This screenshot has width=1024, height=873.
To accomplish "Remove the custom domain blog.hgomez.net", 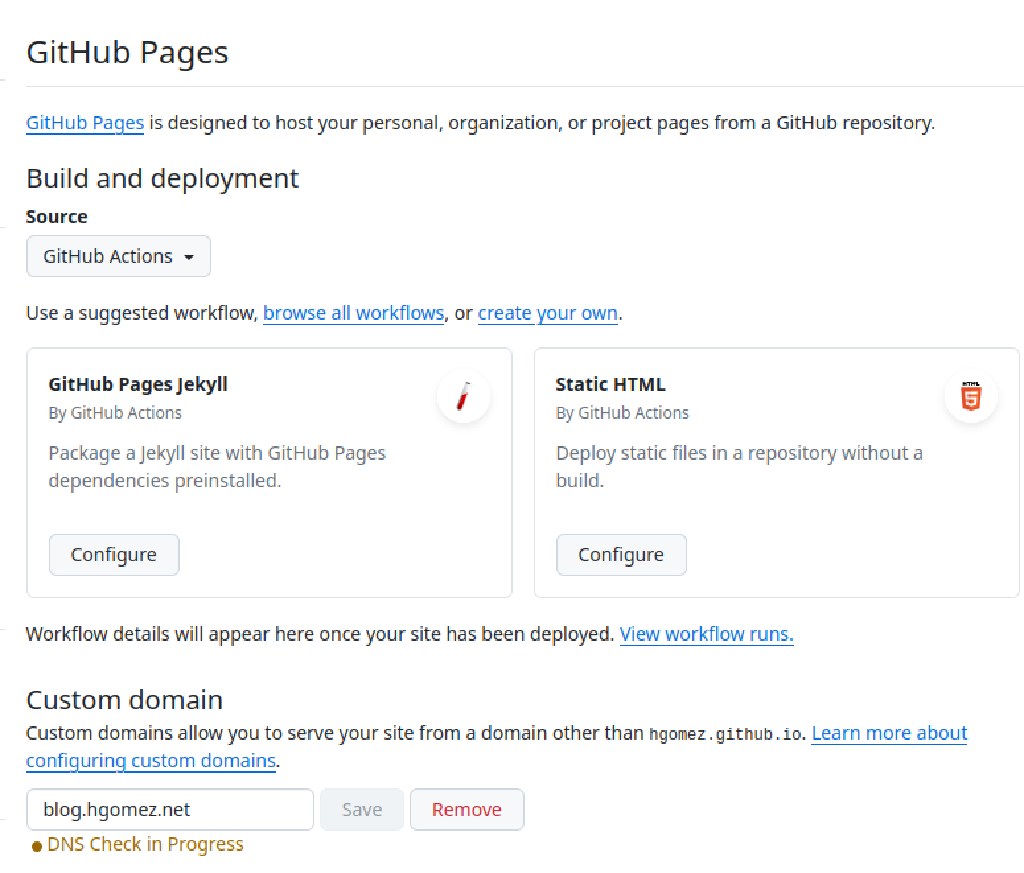I will [x=467, y=809].
